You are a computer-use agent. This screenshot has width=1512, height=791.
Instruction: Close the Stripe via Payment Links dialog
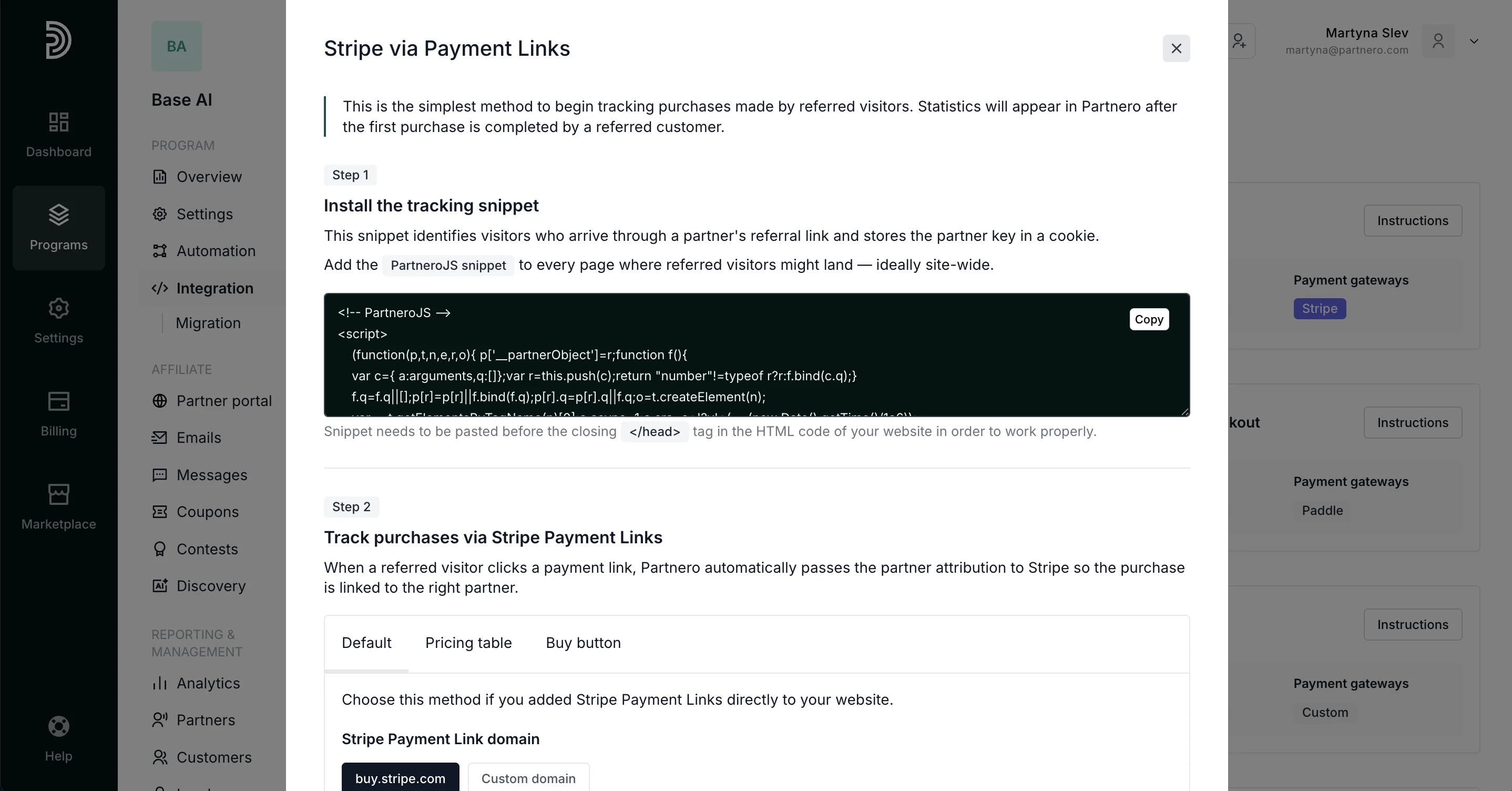pos(1176,48)
